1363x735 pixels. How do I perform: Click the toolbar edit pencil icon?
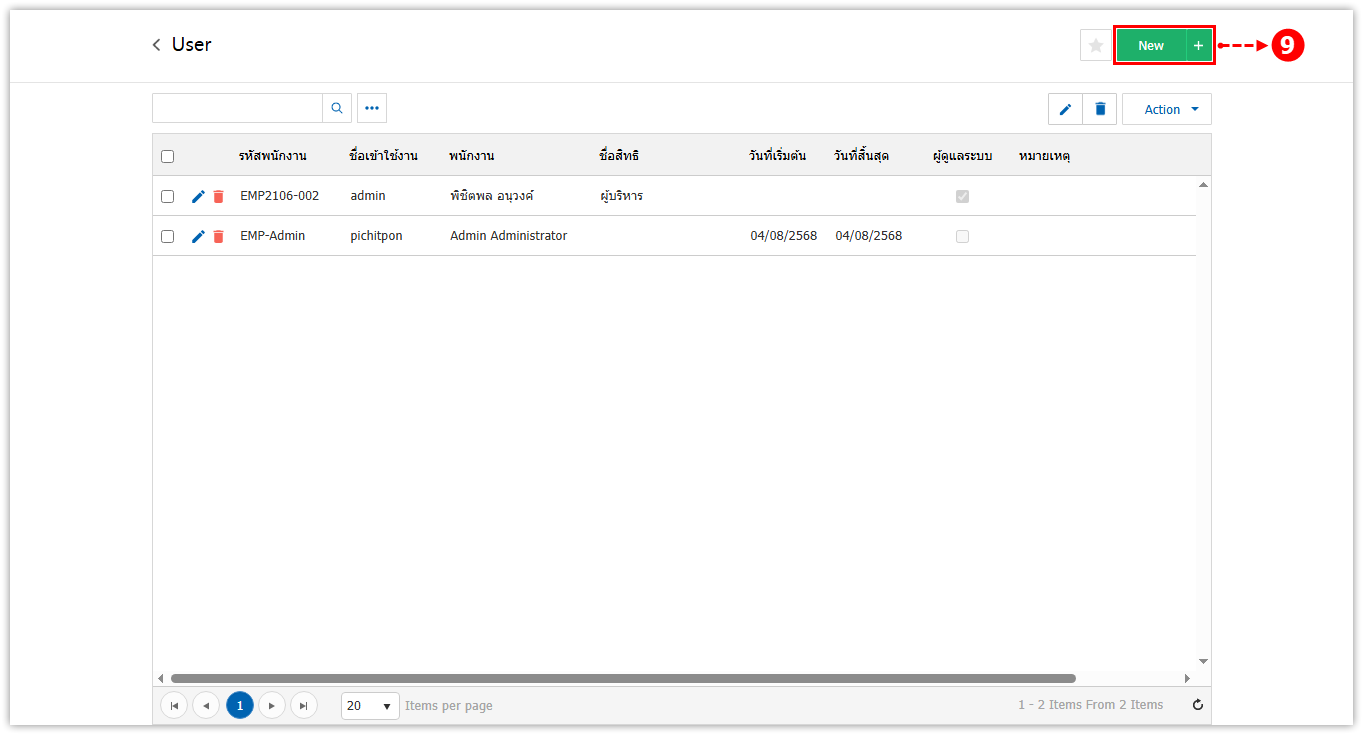(x=1065, y=109)
